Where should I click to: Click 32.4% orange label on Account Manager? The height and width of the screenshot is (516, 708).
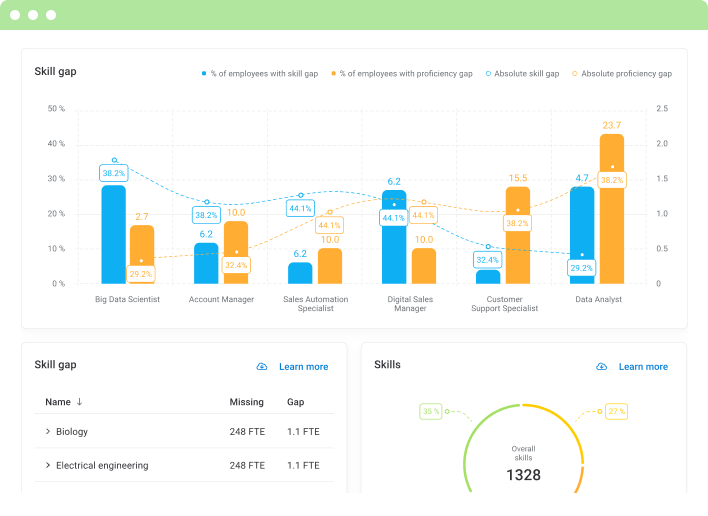[x=236, y=265]
